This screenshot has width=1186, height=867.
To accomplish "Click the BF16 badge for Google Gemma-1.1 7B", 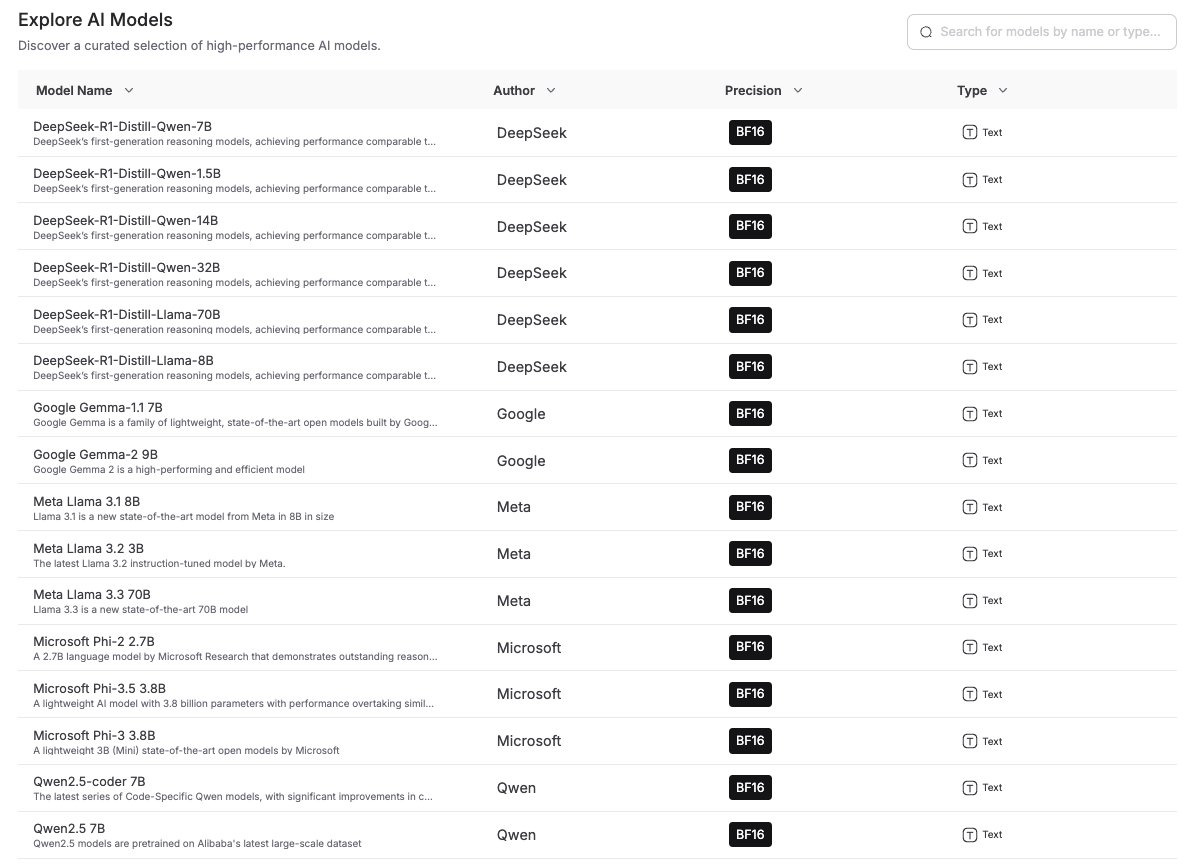I will [750, 414].
